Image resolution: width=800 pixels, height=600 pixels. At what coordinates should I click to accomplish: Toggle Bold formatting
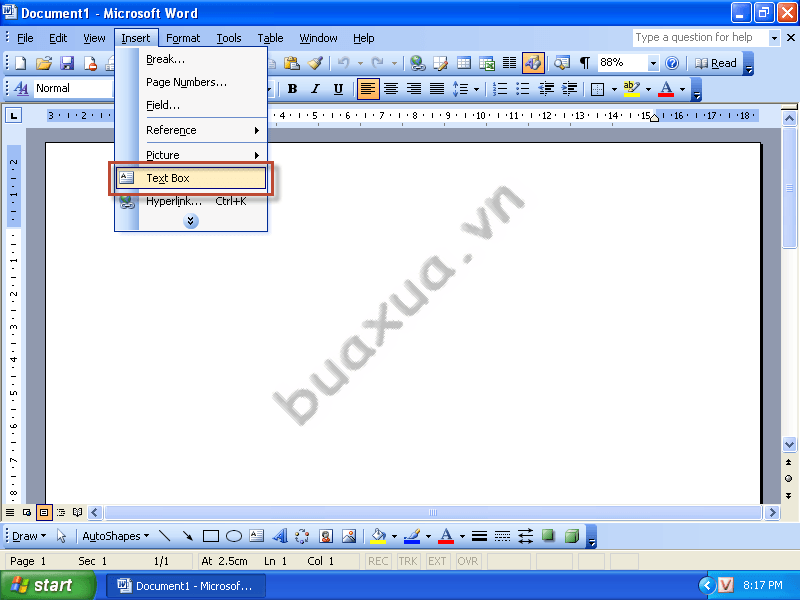pos(292,89)
